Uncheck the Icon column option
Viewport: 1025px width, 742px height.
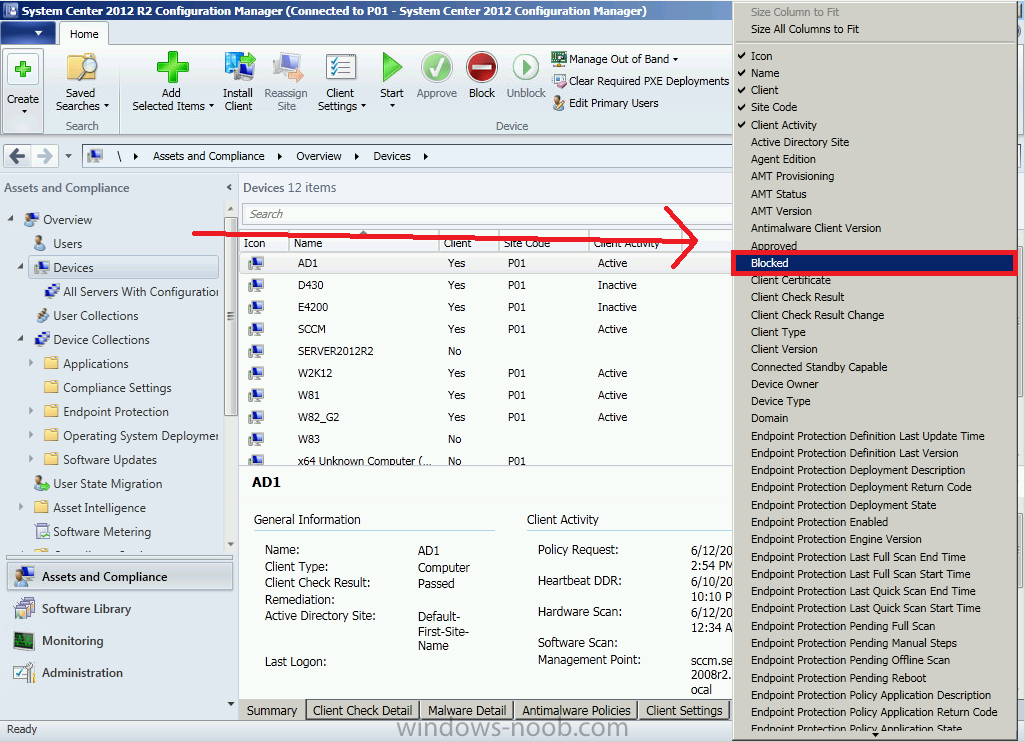761,56
